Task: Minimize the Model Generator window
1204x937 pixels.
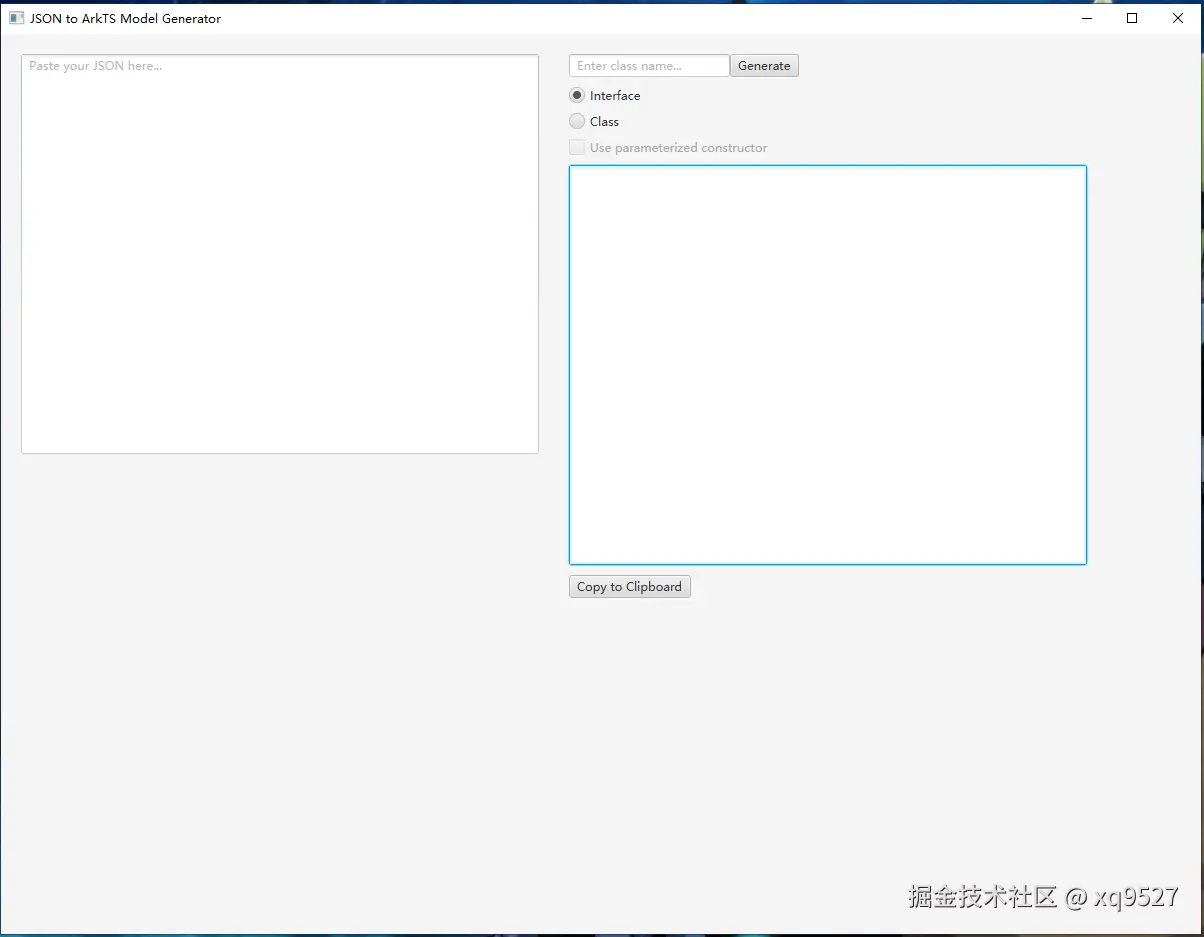Action: [1086, 18]
